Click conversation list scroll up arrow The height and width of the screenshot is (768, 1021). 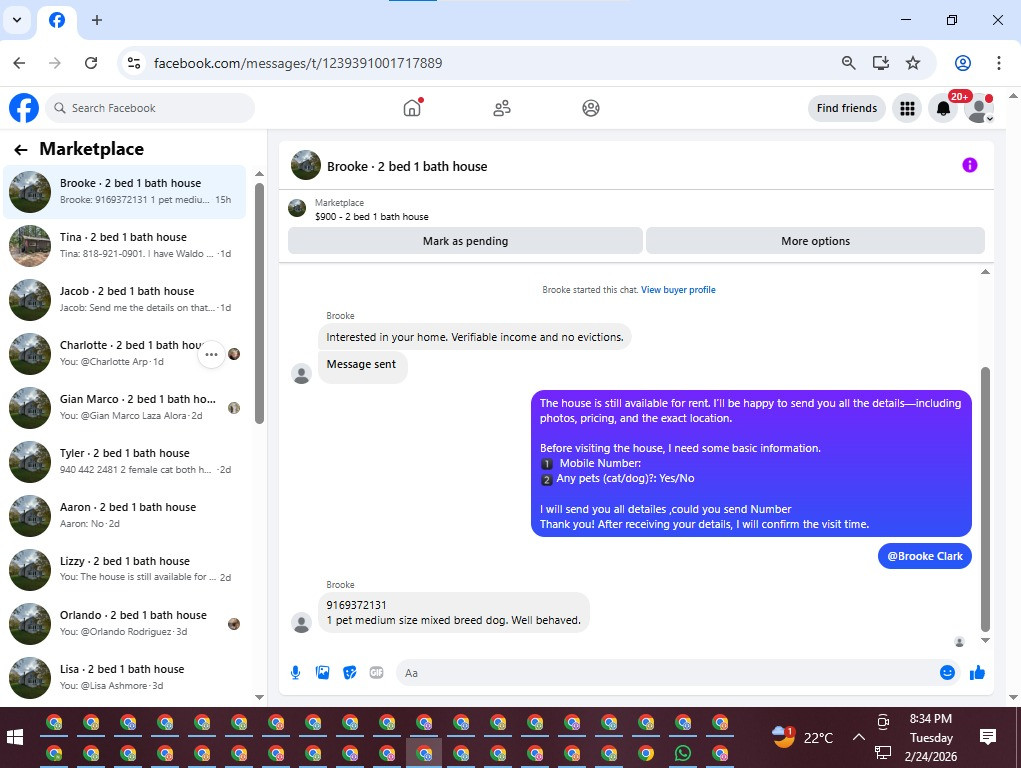point(259,174)
